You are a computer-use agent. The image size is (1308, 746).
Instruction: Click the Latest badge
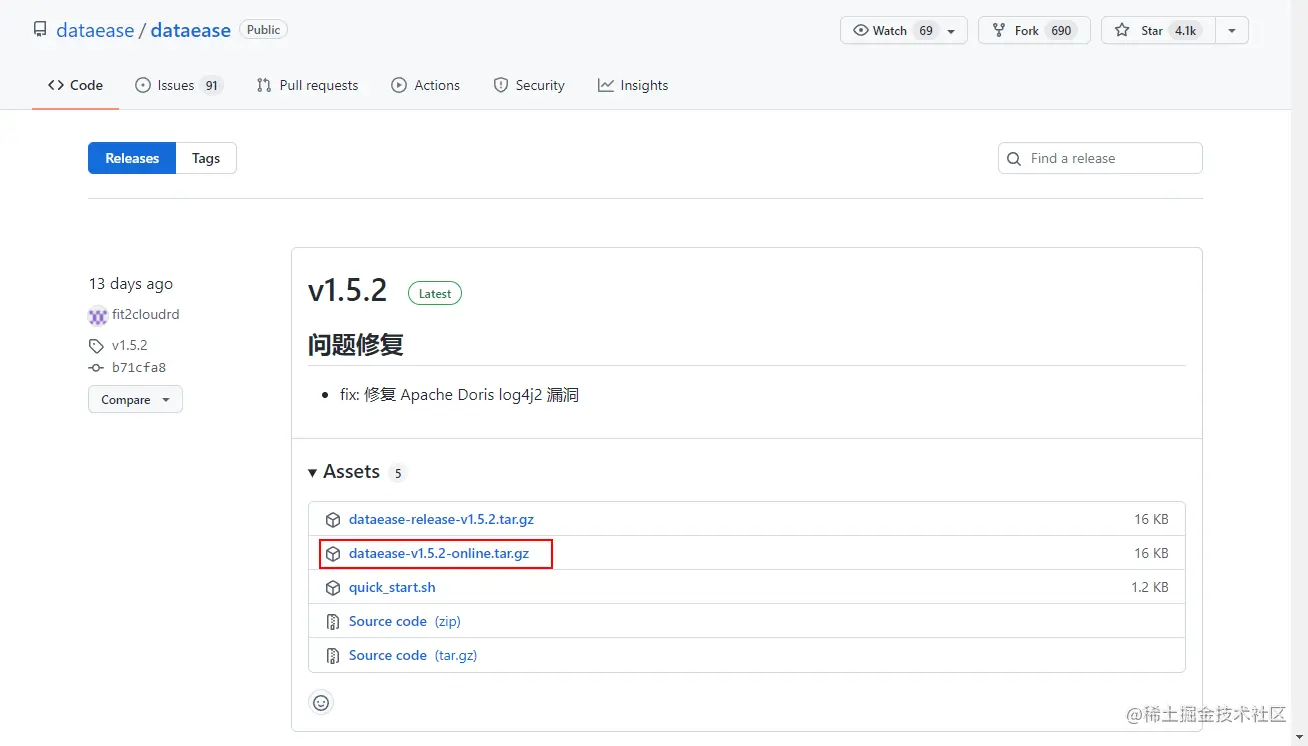pos(435,294)
